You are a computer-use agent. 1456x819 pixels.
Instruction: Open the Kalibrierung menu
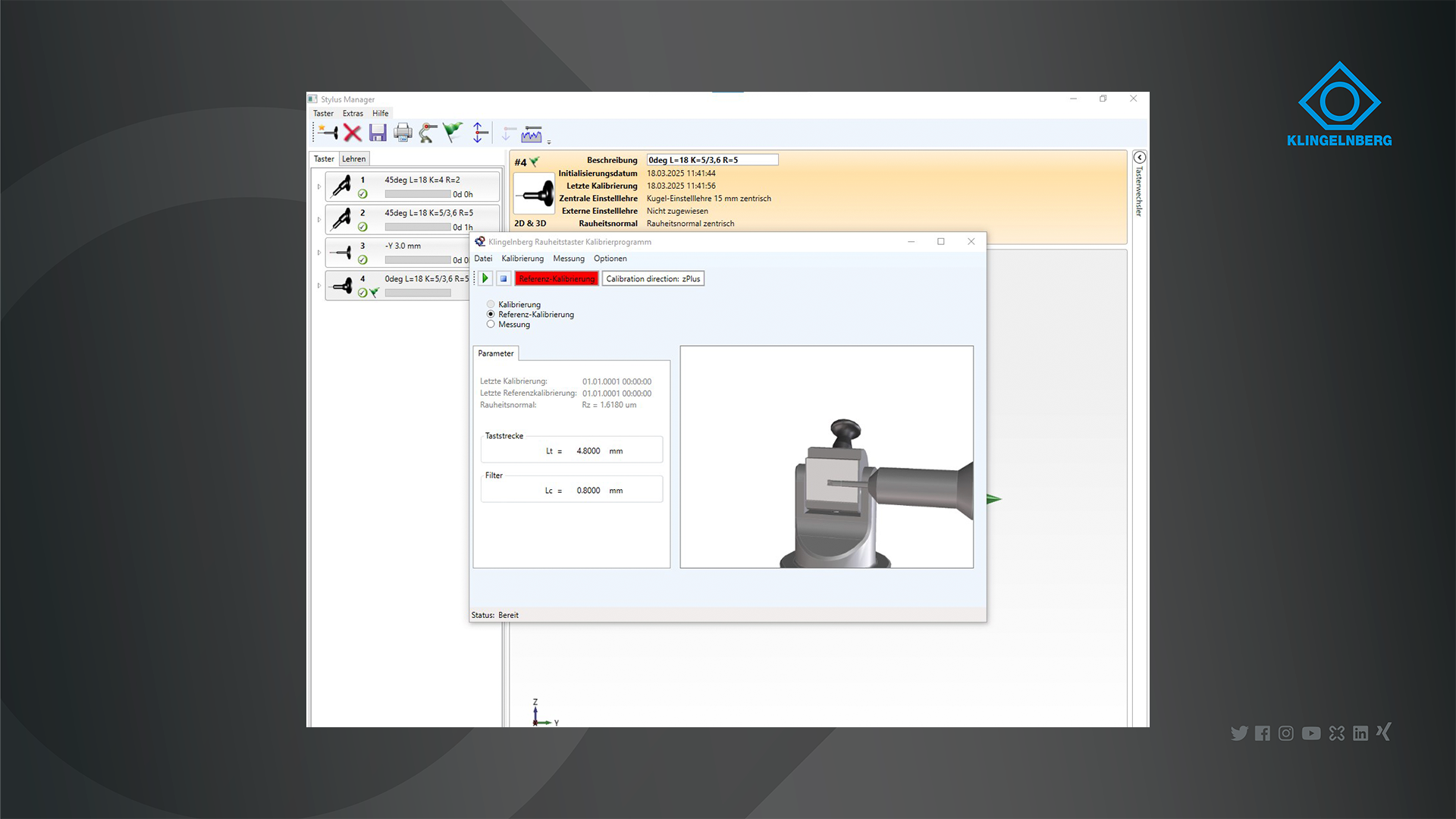[522, 259]
